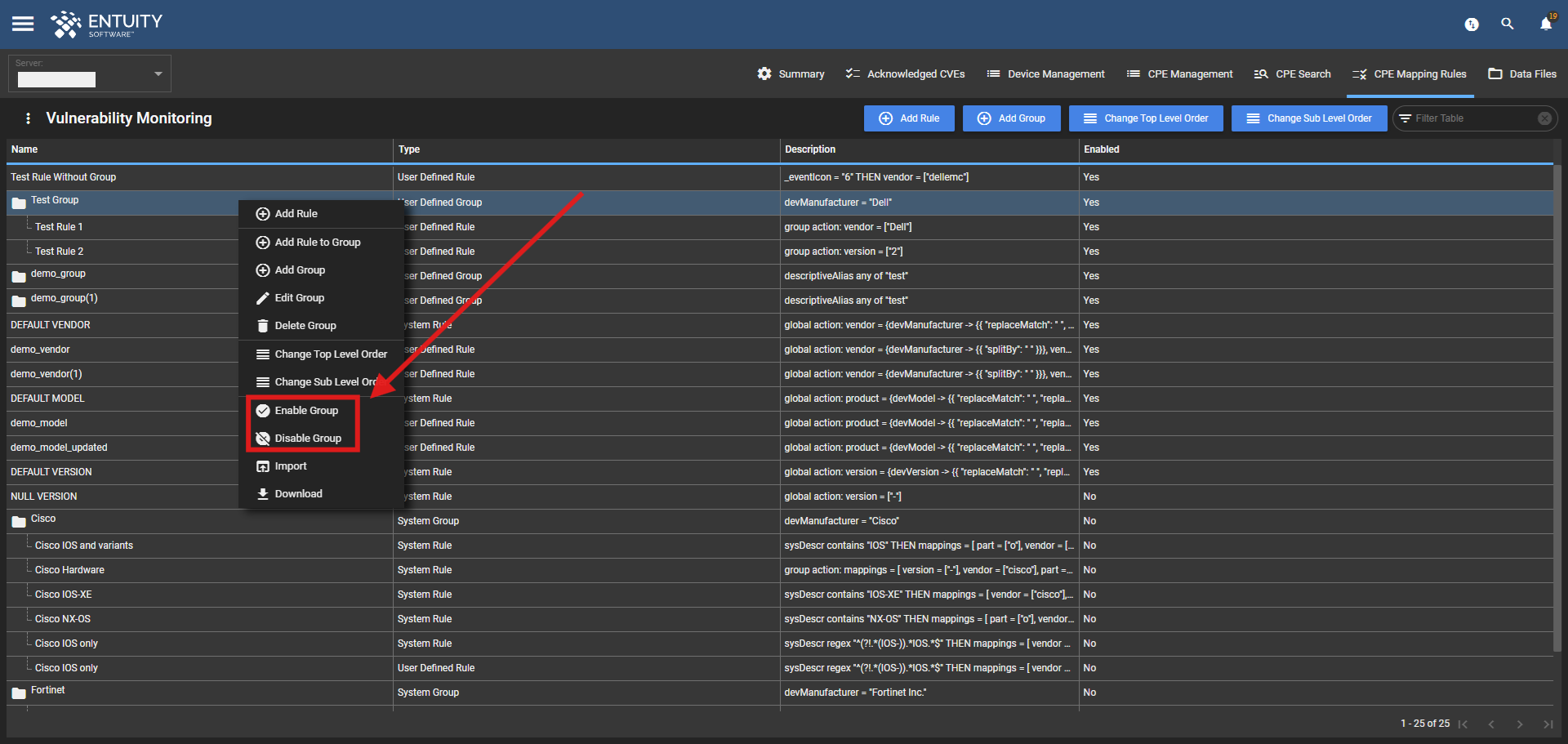
Task: Go to the first page
Action: pos(1463,724)
